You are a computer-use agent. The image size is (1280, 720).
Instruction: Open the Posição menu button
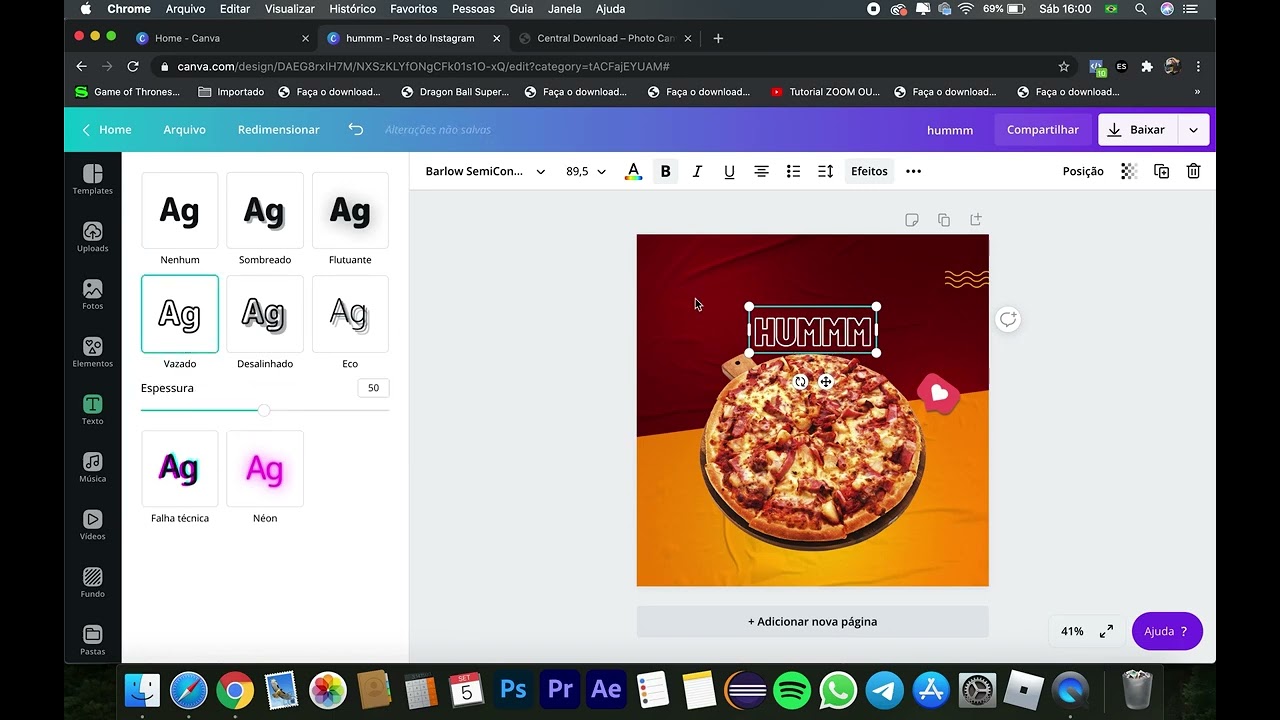1083,171
